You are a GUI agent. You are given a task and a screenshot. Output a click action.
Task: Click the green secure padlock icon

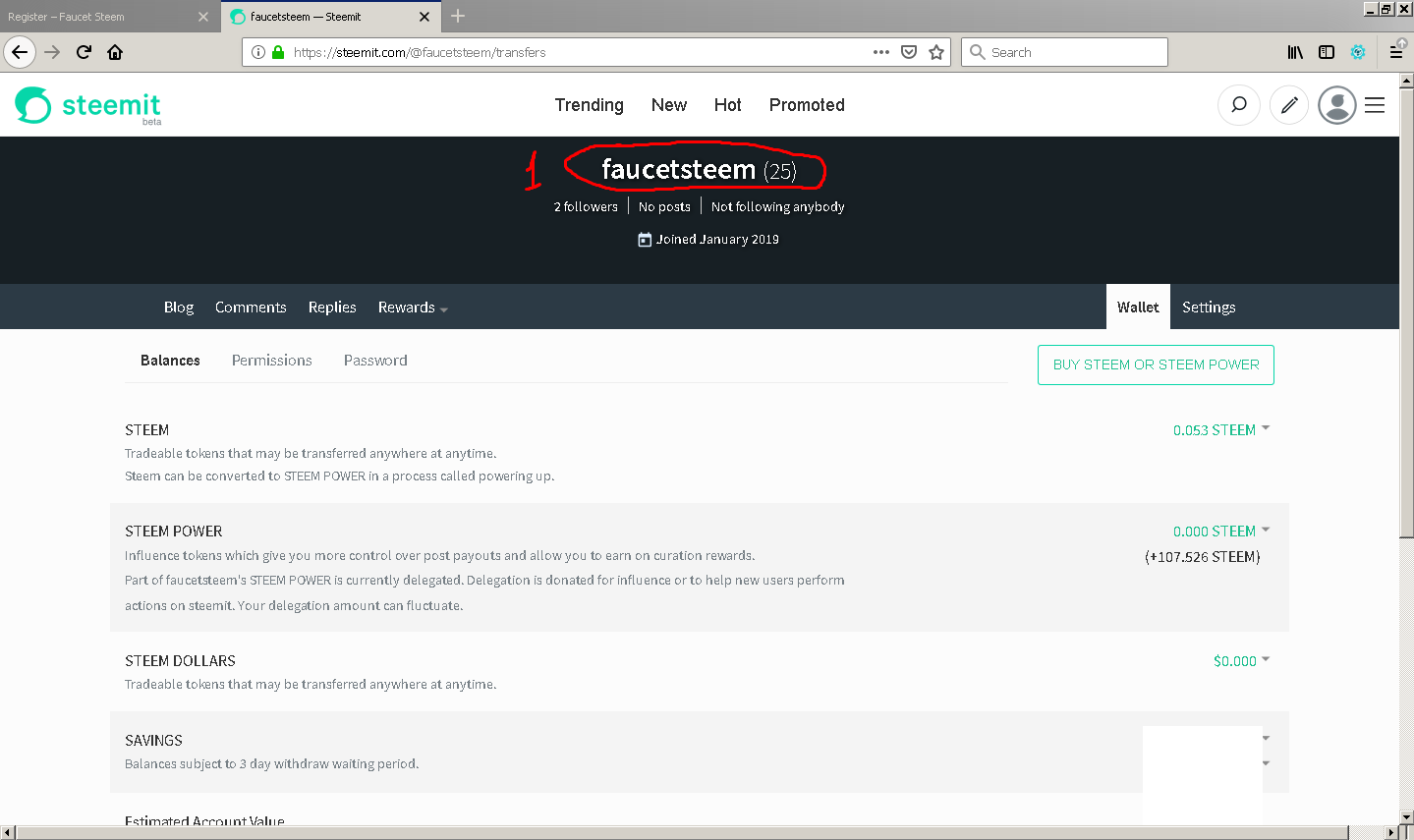coord(278,52)
